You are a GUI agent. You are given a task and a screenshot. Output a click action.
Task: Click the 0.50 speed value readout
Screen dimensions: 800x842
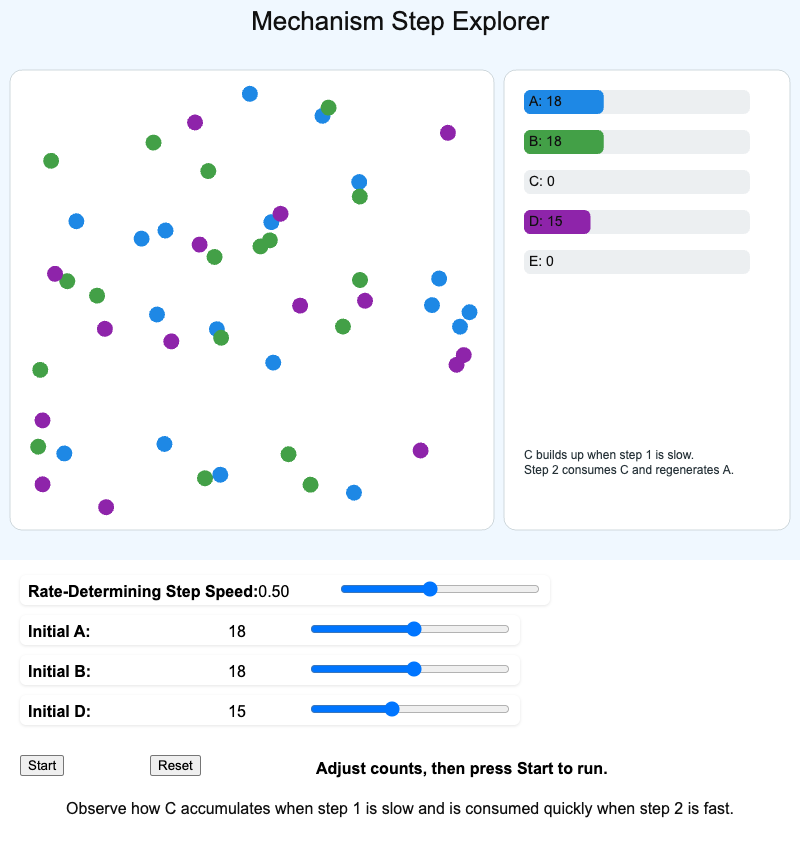pyautogui.click(x=274, y=591)
